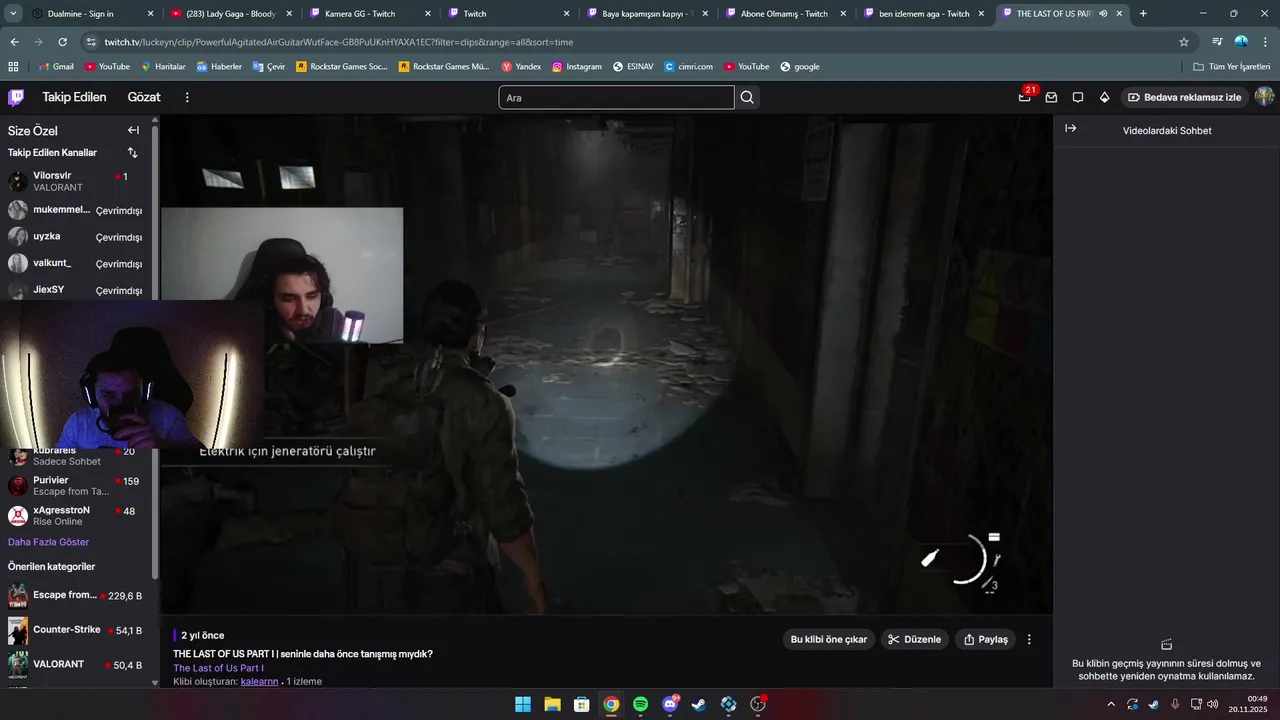1280x720 pixels.
Task: Open Gözat in Twitch navigation
Action: [144, 97]
